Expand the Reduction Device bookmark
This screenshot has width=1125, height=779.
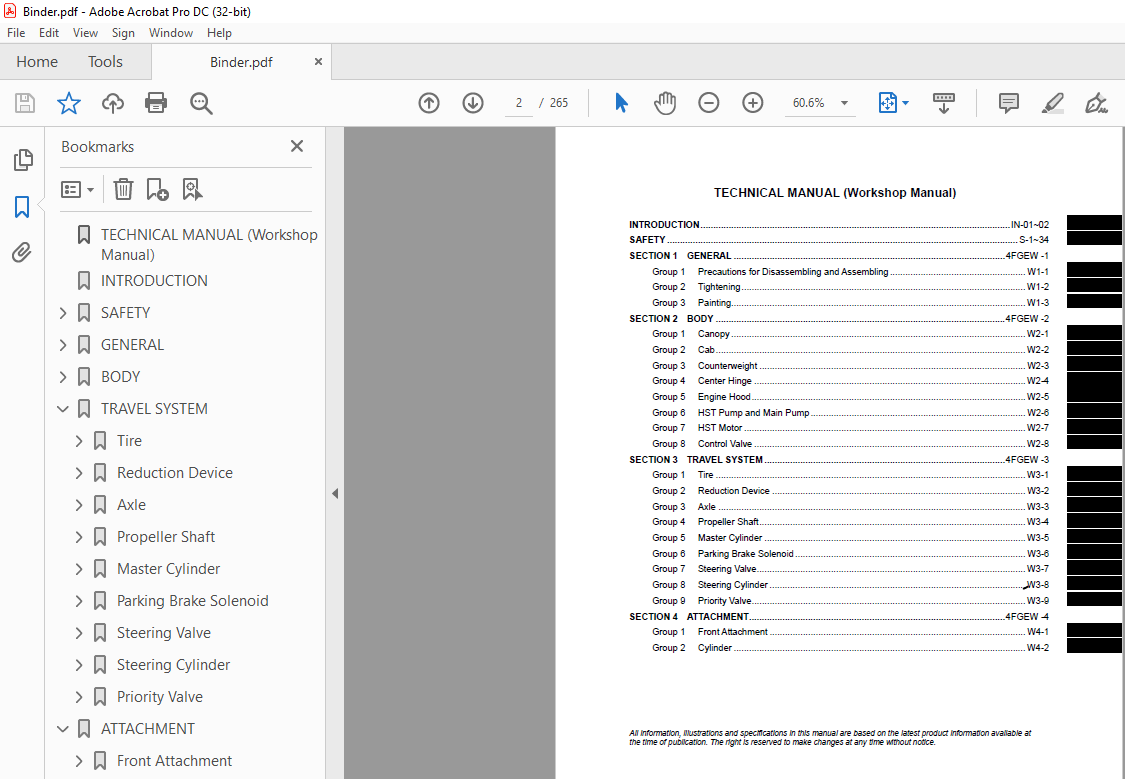pyautogui.click(x=79, y=473)
